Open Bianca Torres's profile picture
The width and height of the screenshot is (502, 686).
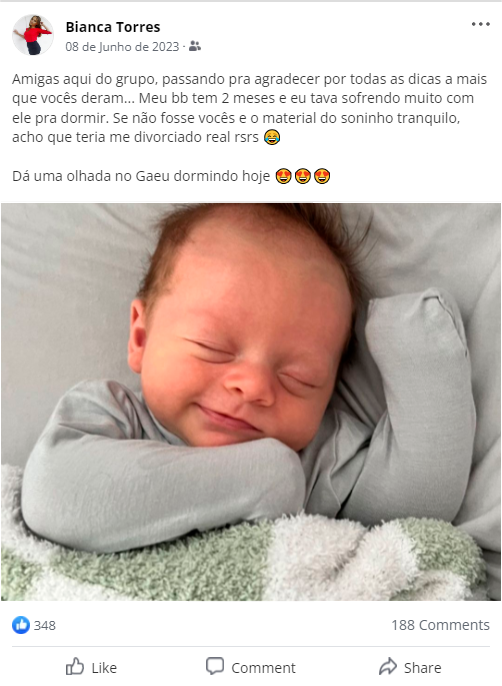33,35
